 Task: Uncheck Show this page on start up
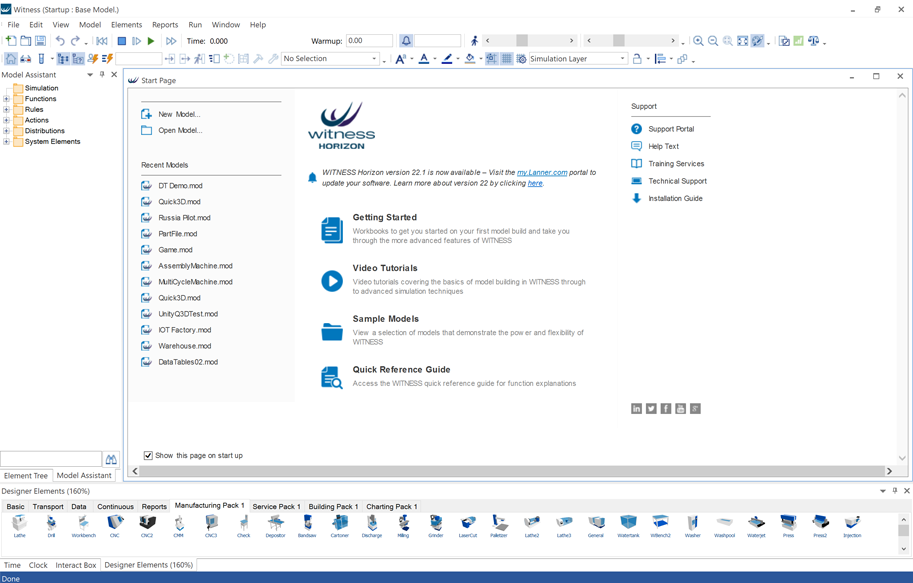pos(148,455)
